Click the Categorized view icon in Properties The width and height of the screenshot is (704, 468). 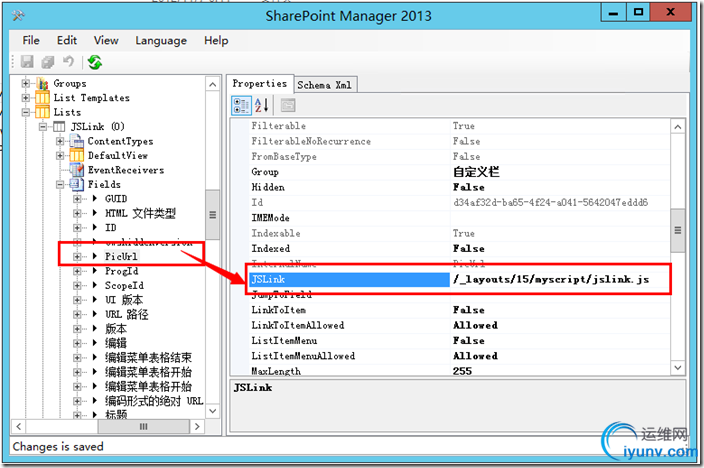[241, 106]
